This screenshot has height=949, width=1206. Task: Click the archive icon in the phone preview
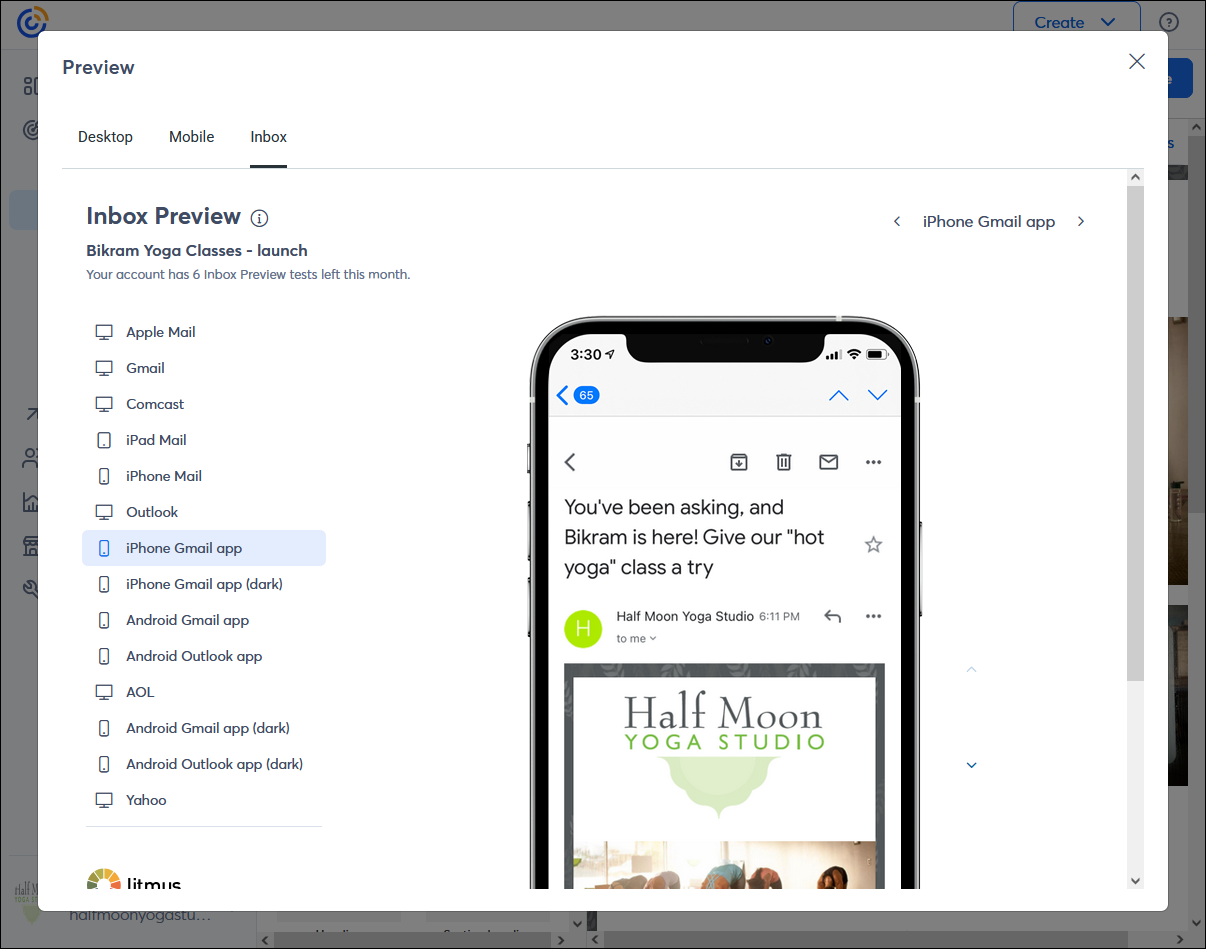738,461
